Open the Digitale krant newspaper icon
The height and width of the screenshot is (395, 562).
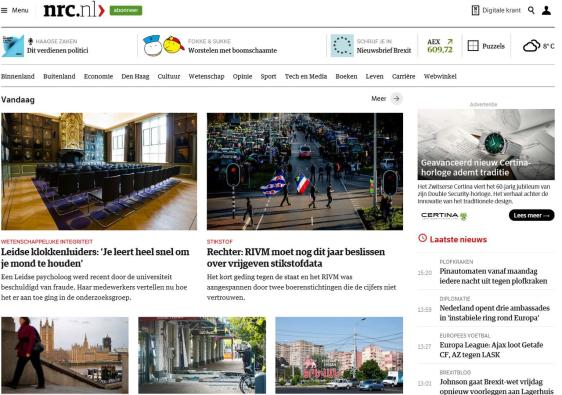pyautogui.click(x=475, y=10)
